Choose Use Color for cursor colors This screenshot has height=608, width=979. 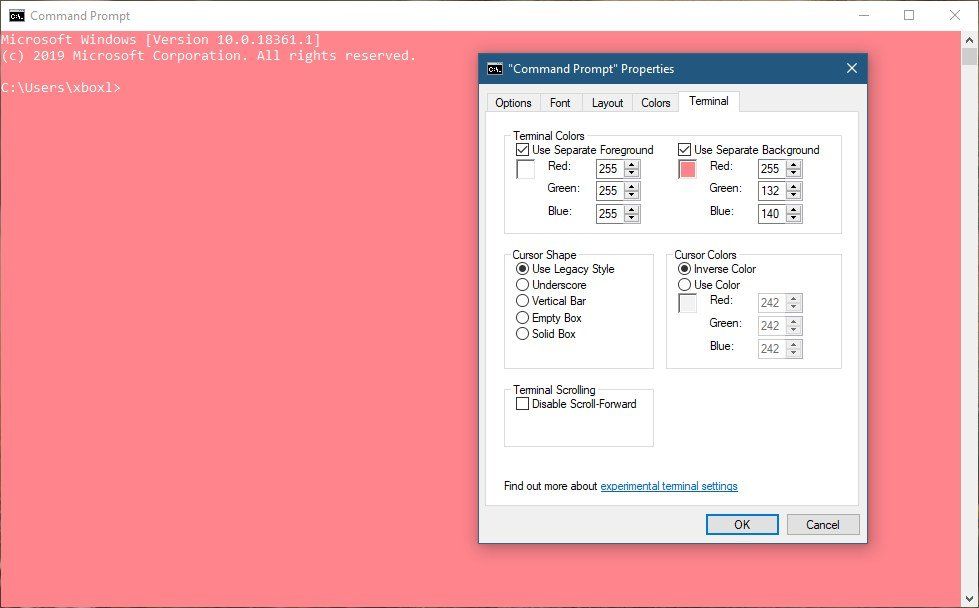[683, 285]
